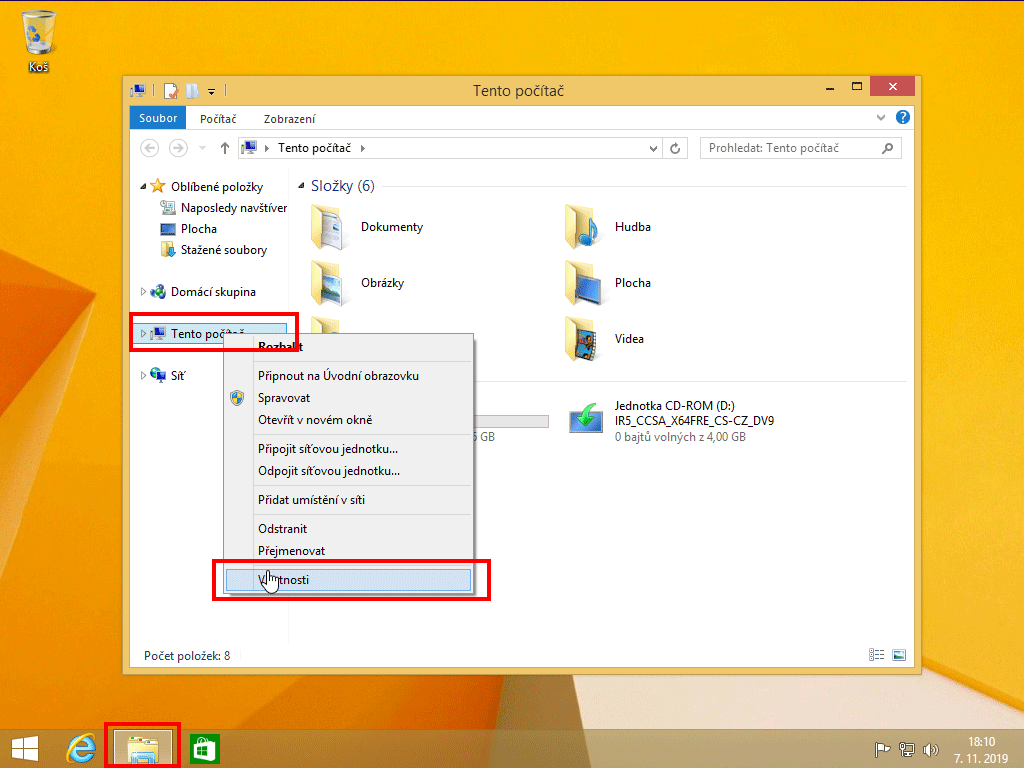
Task: Launch Internet Explorer from the taskbar
Action: (81, 749)
